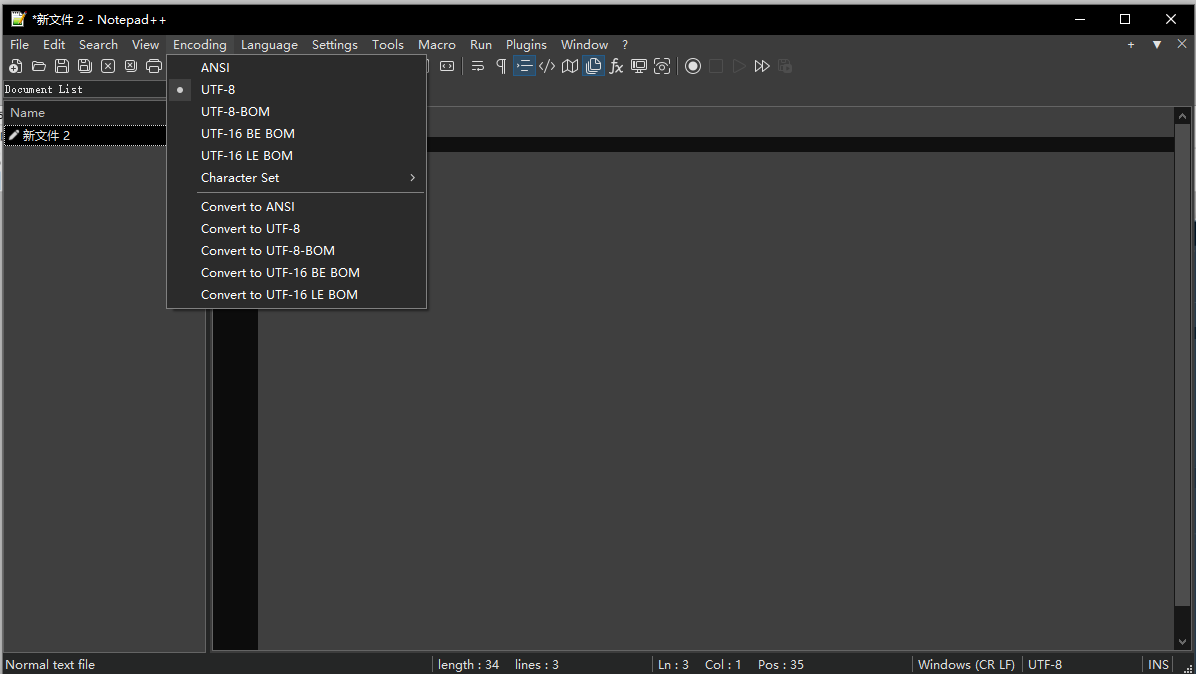Open the File menu

pos(19,44)
